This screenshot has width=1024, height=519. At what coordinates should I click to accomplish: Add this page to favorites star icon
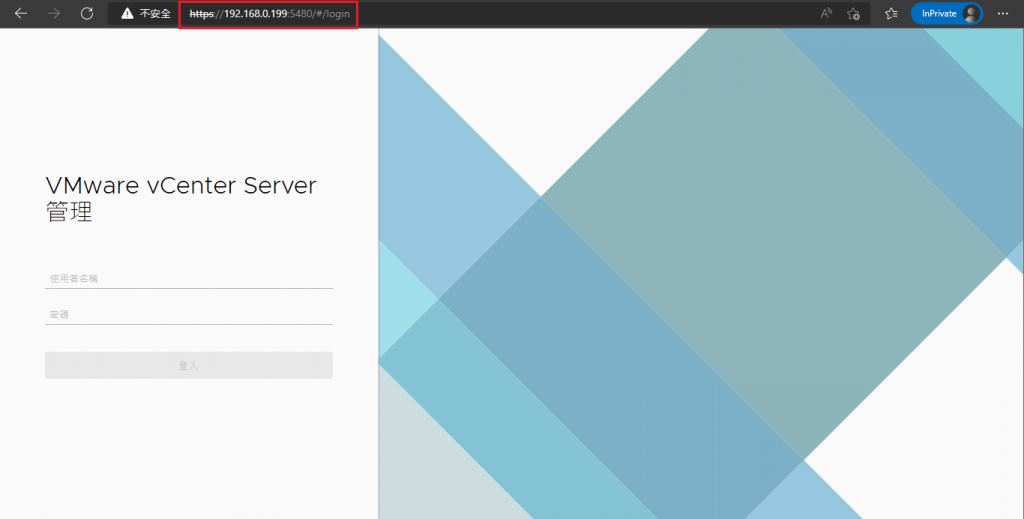(x=853, y=14)
